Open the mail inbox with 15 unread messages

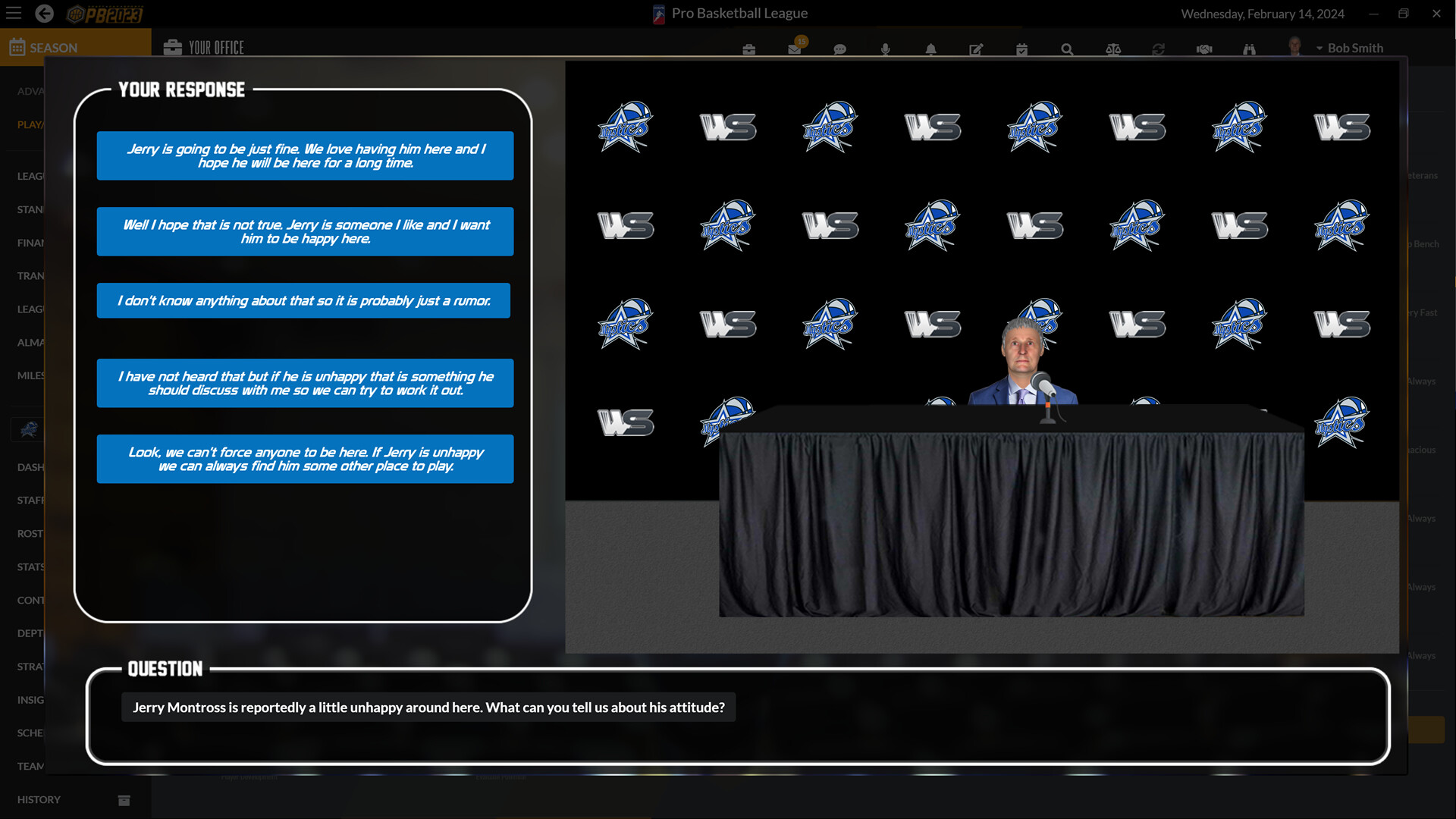(x=795, y=48)
